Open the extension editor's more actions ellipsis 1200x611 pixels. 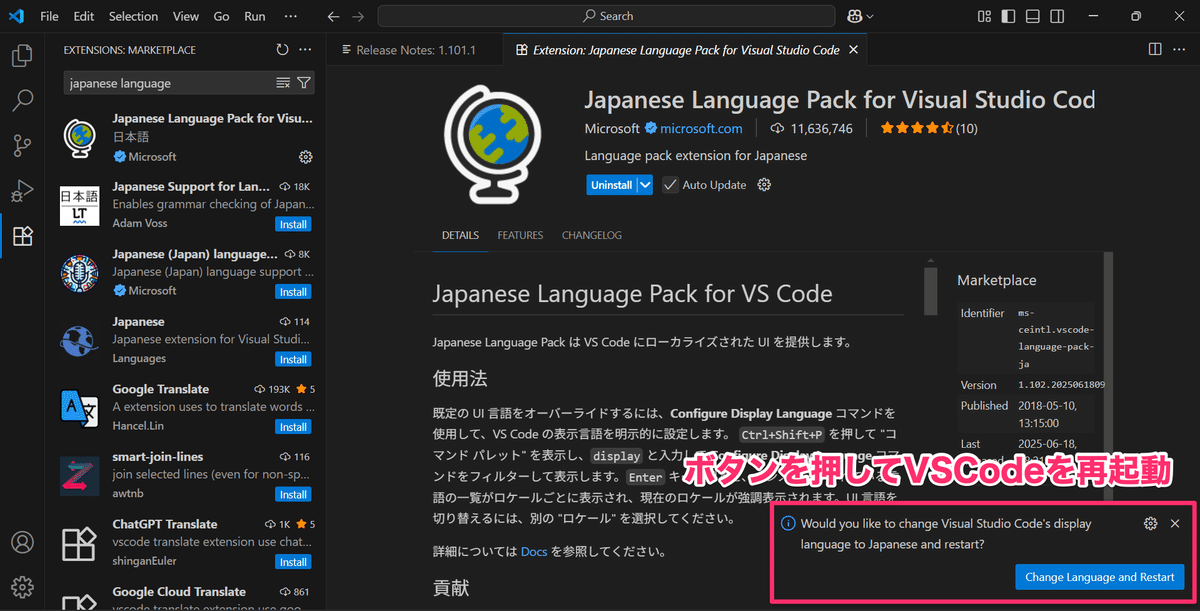1180,49
